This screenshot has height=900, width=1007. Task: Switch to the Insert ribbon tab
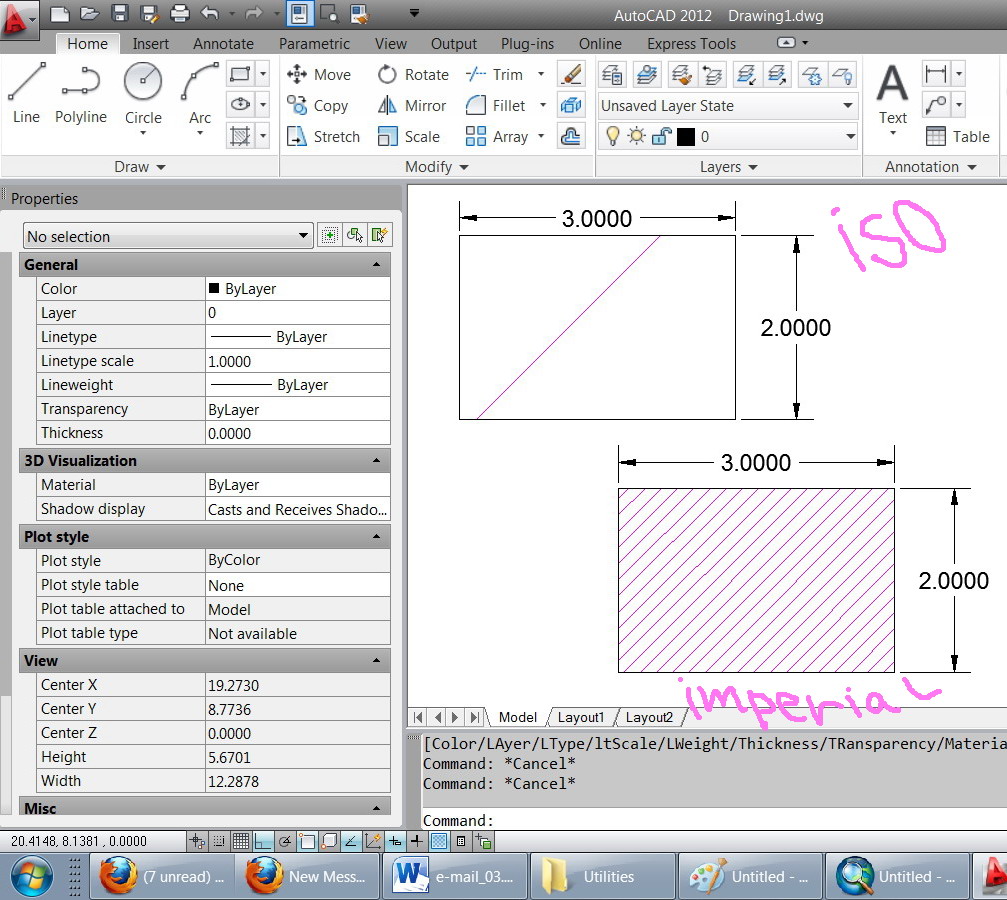tap(151, 43)
